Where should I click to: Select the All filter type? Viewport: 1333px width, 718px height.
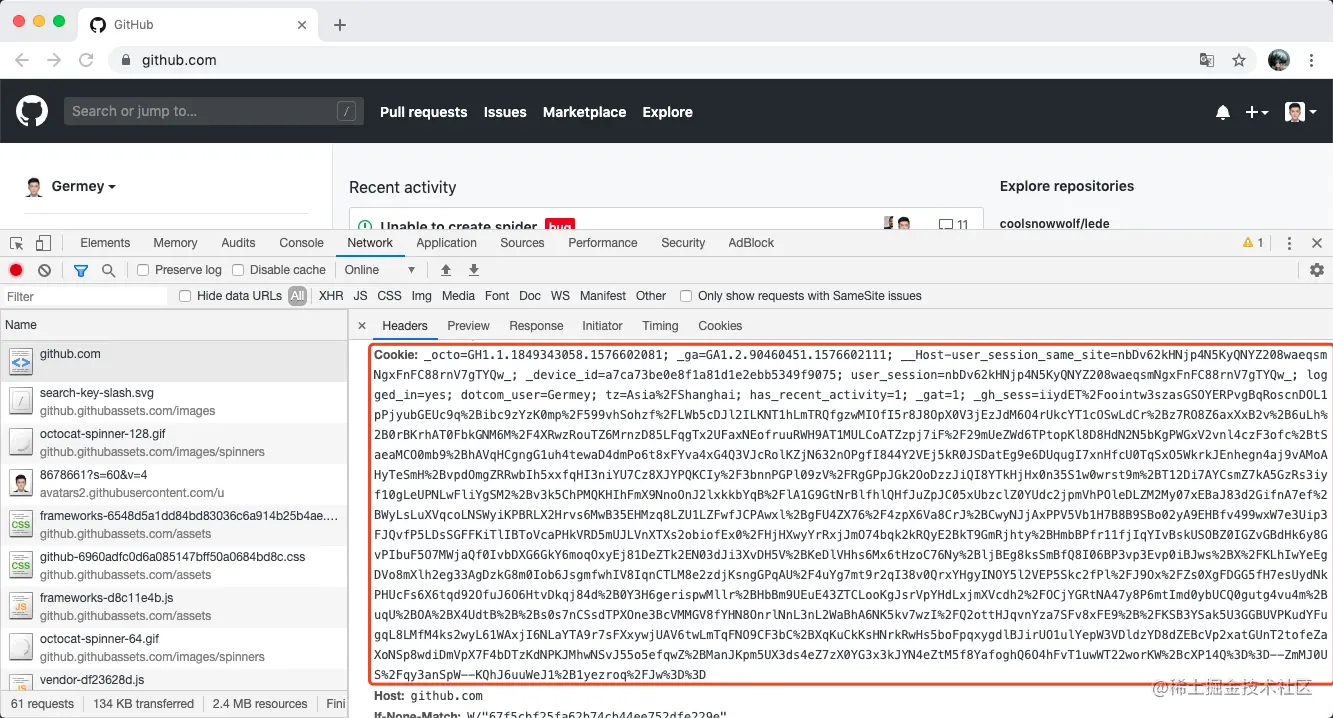pyautogui.click(x=298, y=296)
